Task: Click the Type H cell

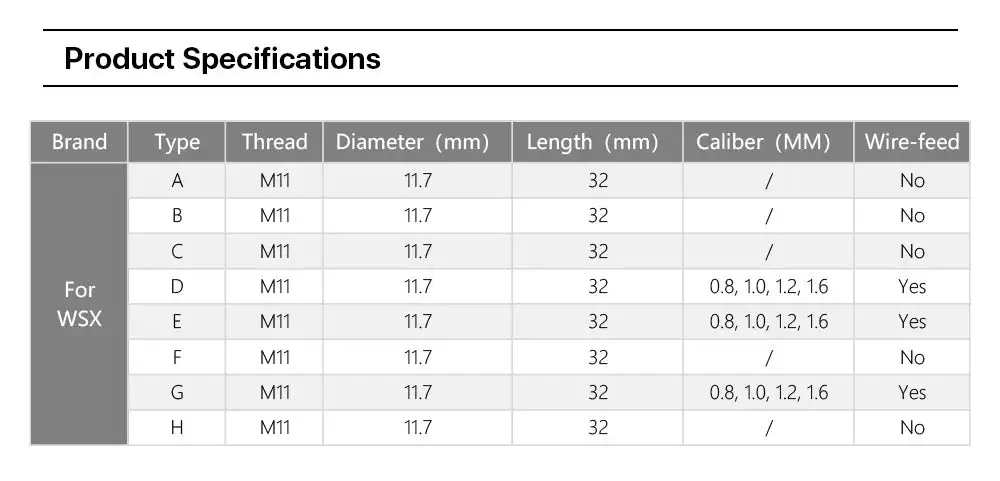Action: click(177, 427)
